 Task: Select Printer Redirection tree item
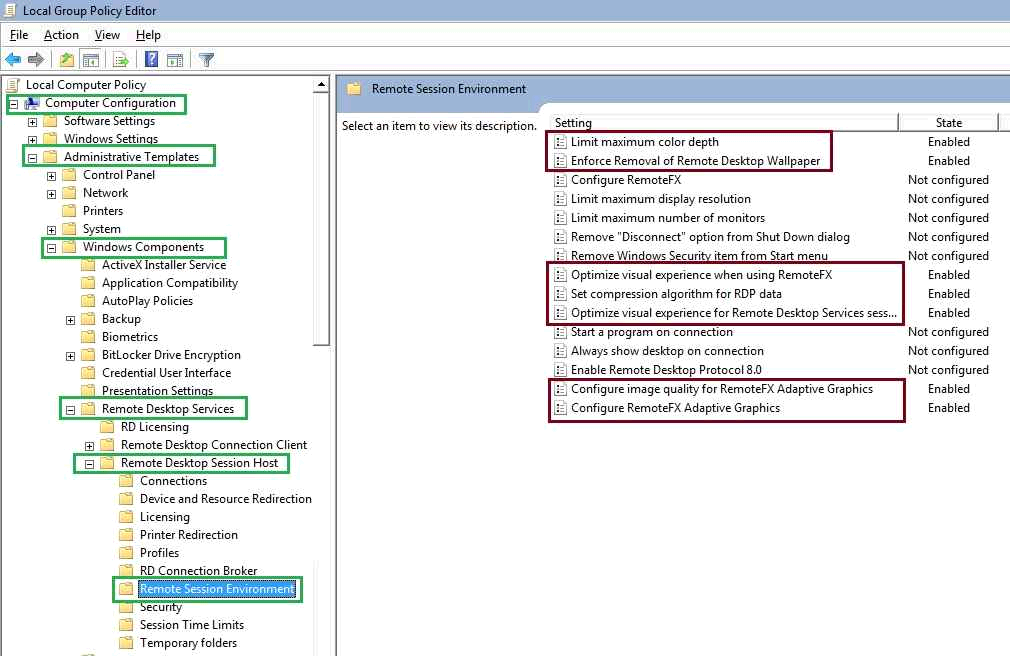pos(189,535)
